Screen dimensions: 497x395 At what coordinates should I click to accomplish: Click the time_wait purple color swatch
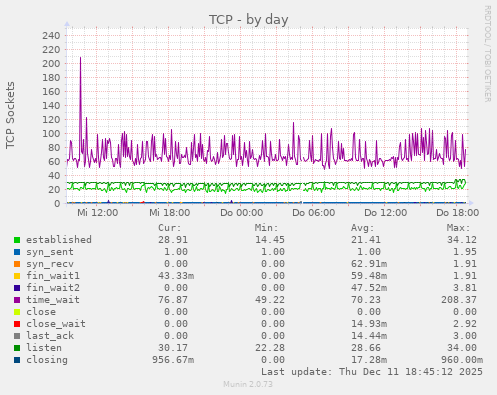pos(17,300)
